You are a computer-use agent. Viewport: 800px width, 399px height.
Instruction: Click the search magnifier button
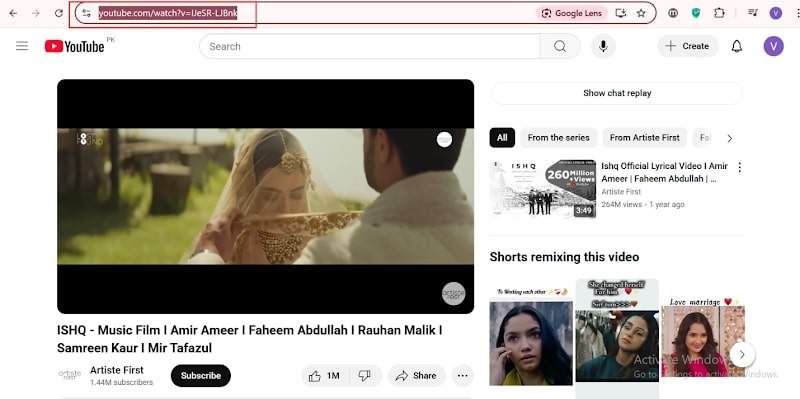coord(560,46)
